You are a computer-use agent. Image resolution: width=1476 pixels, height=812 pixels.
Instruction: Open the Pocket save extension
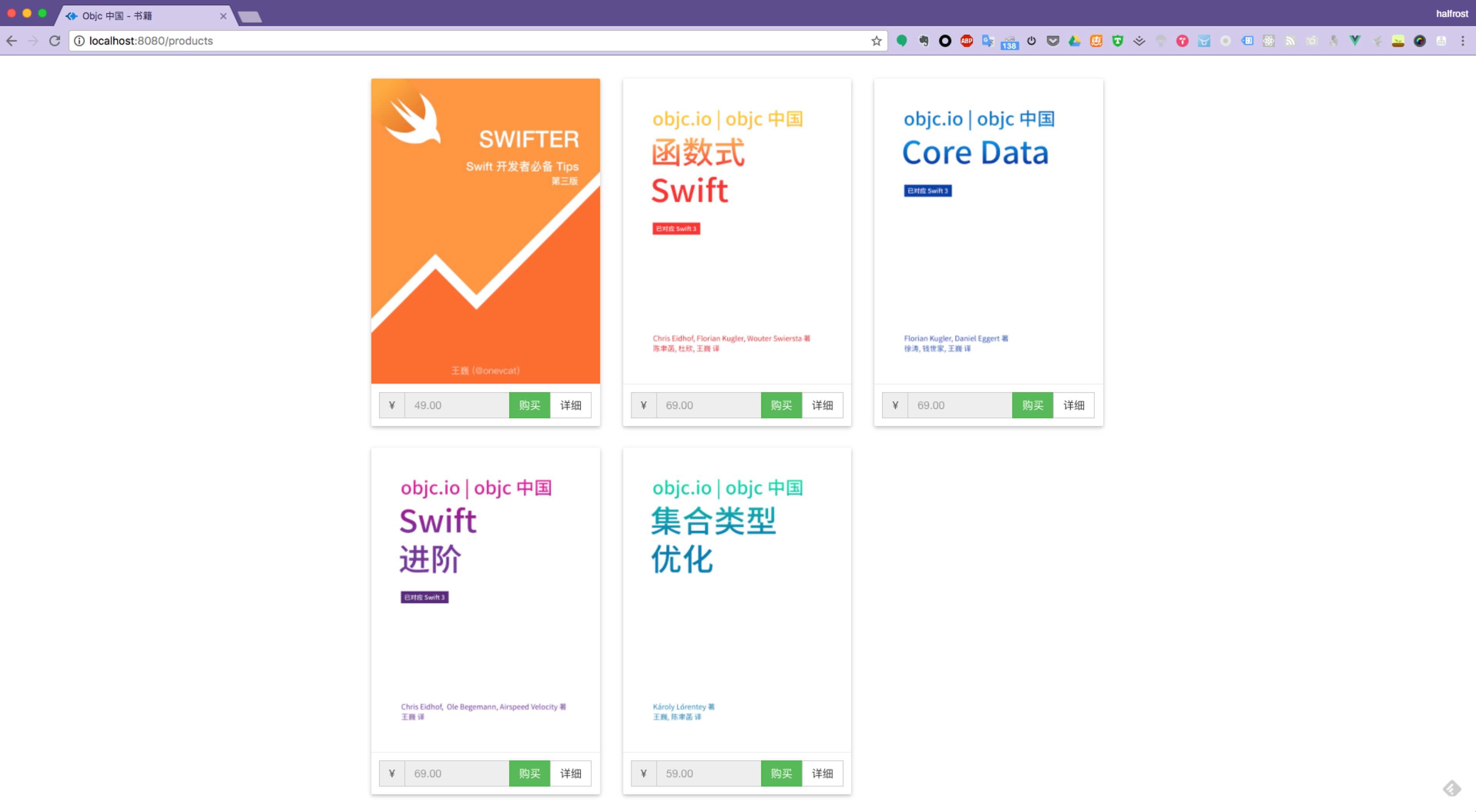tap(1053, 41)
